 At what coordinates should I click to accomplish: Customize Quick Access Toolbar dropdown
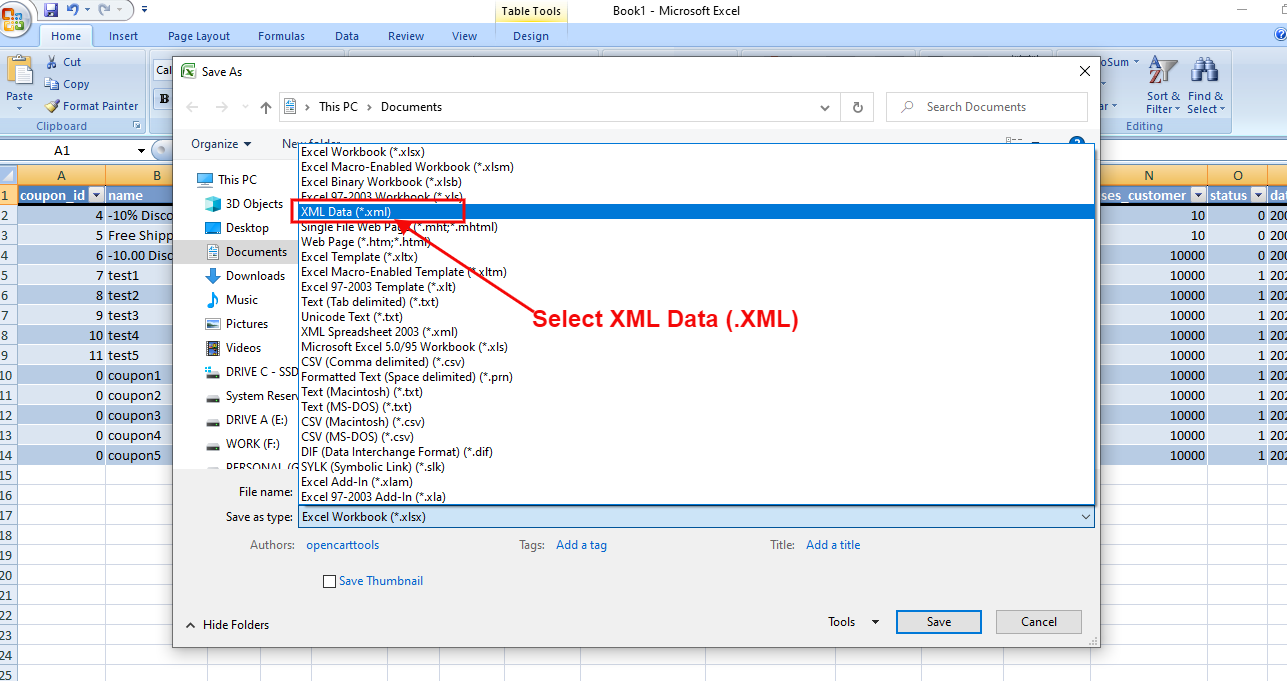[144, 9]
